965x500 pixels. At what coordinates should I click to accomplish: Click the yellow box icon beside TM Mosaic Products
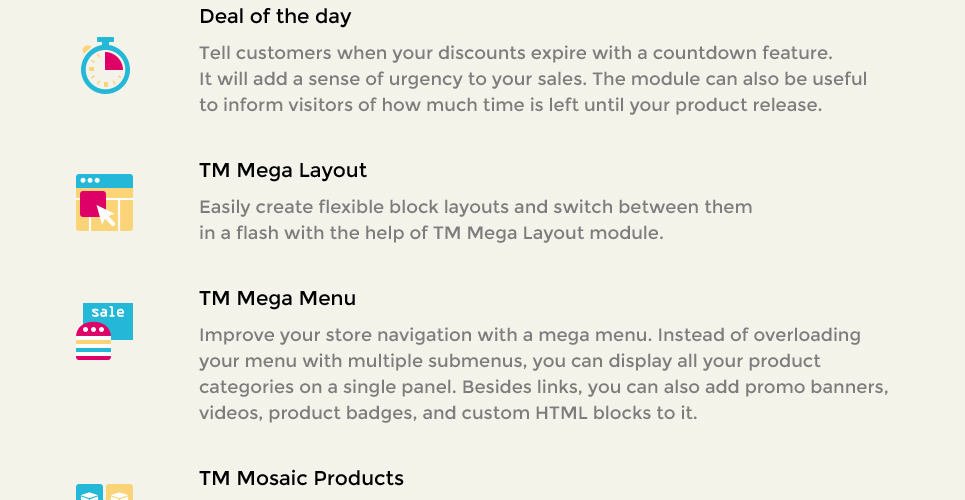(x=119, y=492)
